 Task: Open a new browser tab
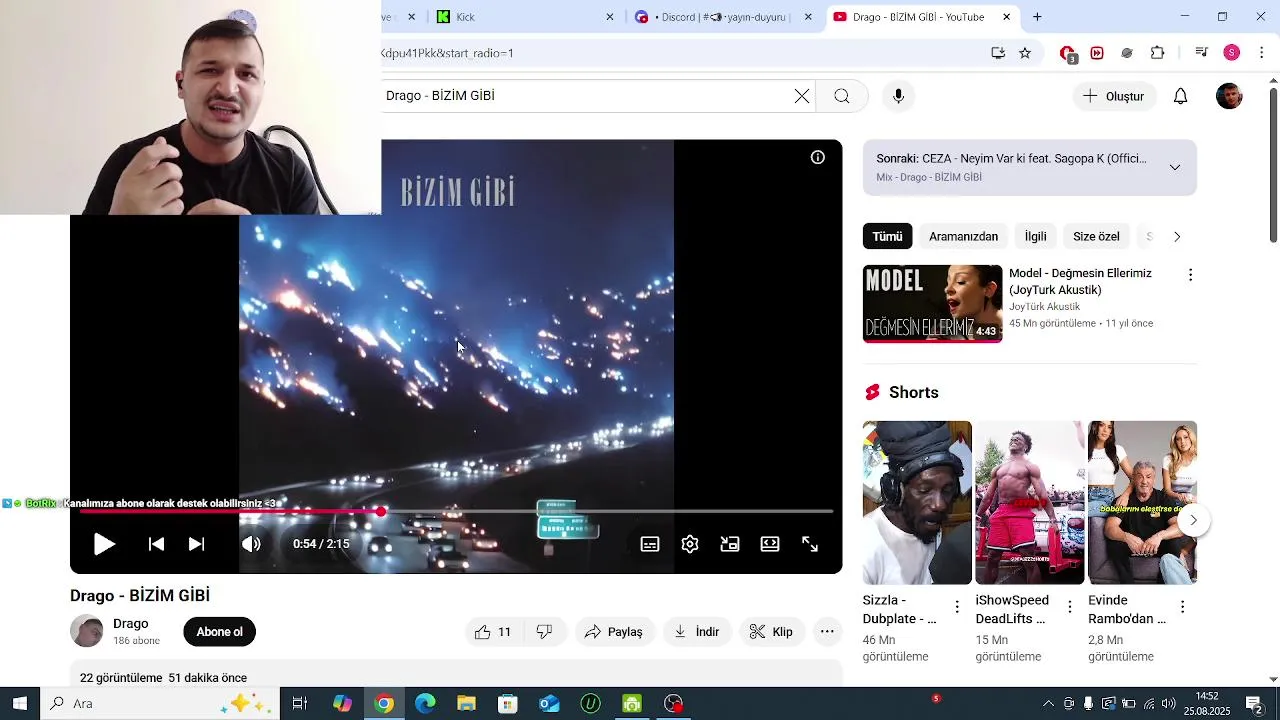(x=1037, y=17)
